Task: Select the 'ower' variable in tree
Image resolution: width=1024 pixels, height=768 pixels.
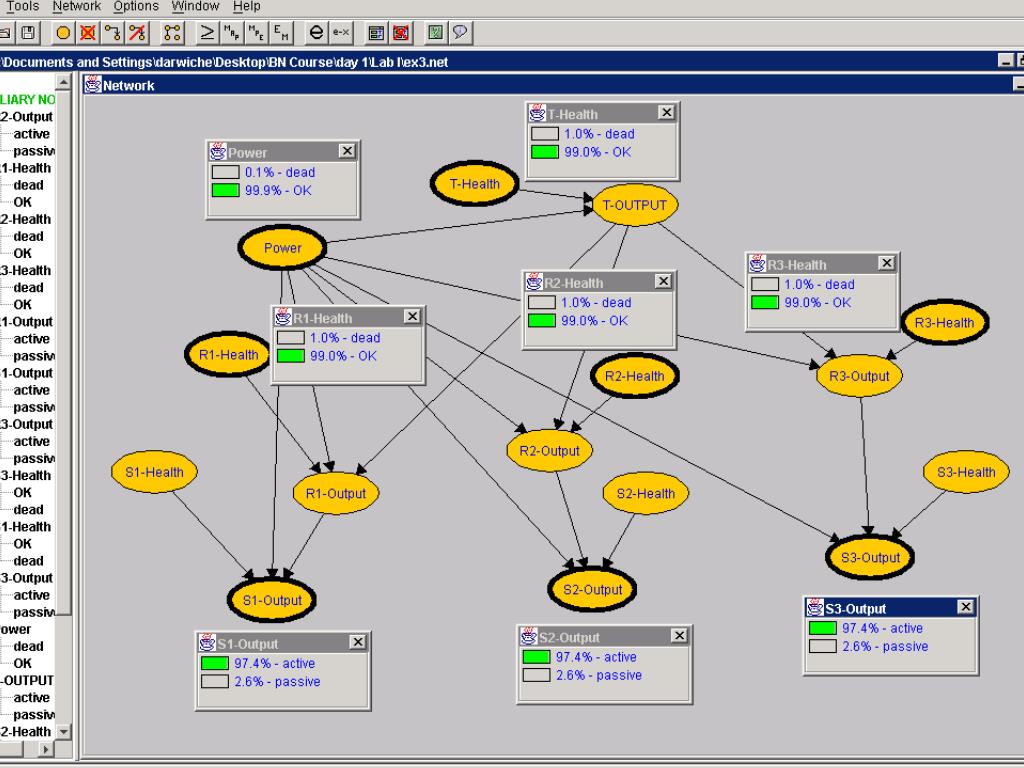Action: (16, 630)
